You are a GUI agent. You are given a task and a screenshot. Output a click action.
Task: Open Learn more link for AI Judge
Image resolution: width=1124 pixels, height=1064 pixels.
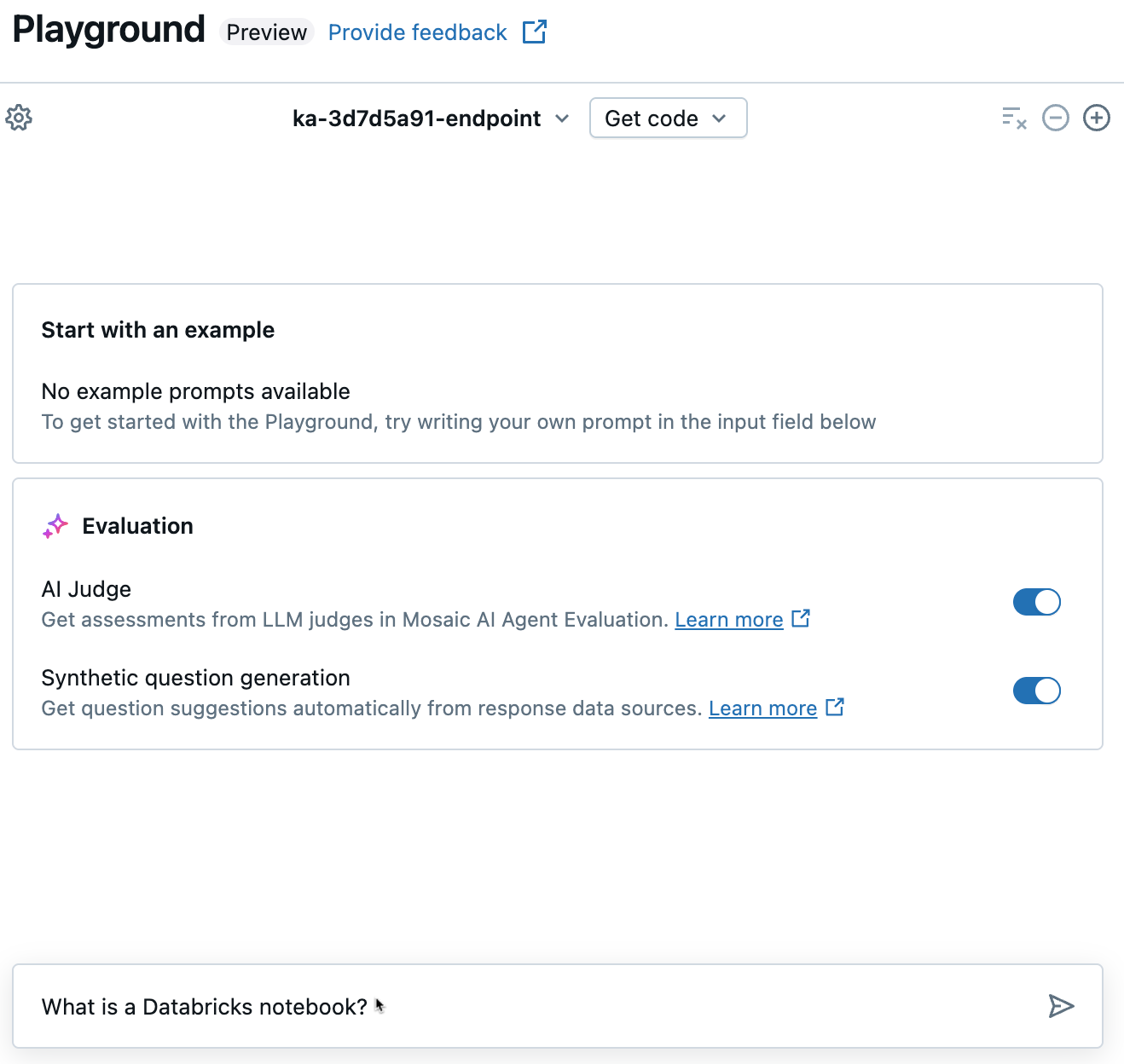728,620
